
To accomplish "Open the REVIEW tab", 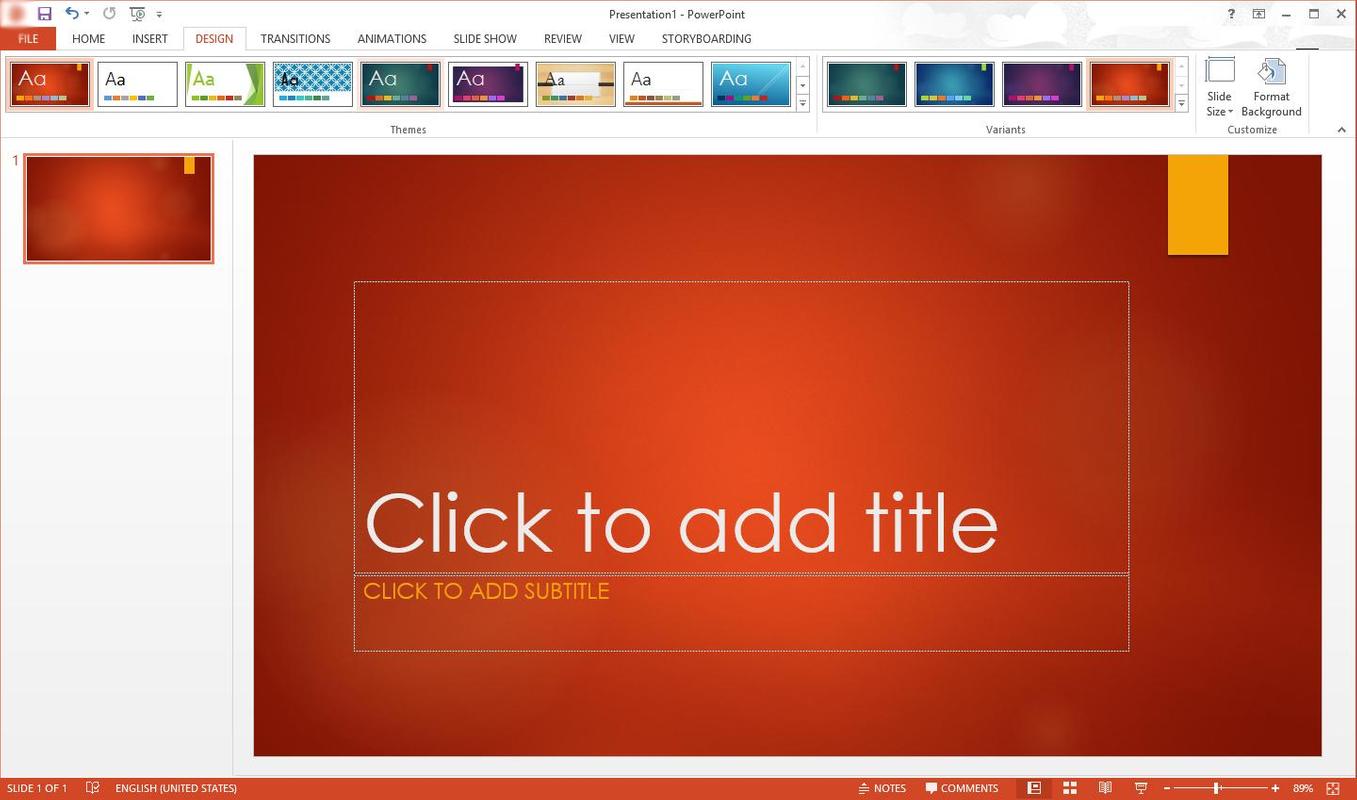I will click(x=563, y=39).
